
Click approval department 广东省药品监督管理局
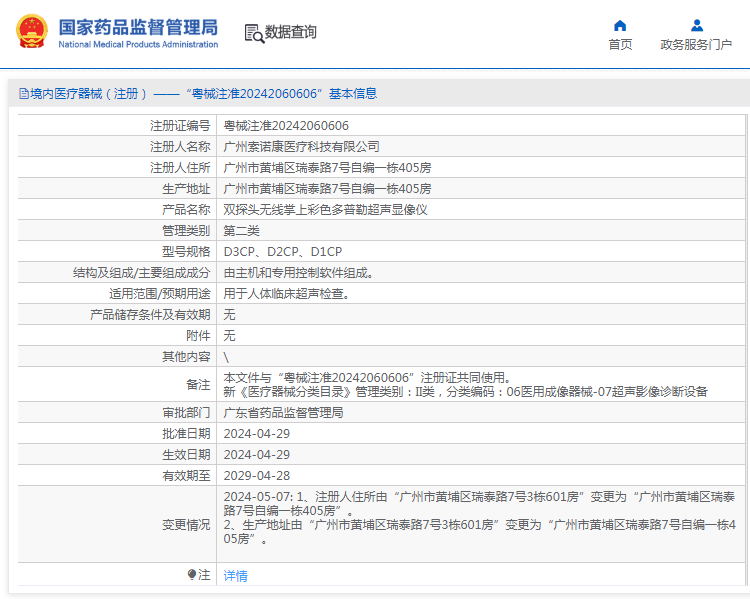click(x=283, y=413)
